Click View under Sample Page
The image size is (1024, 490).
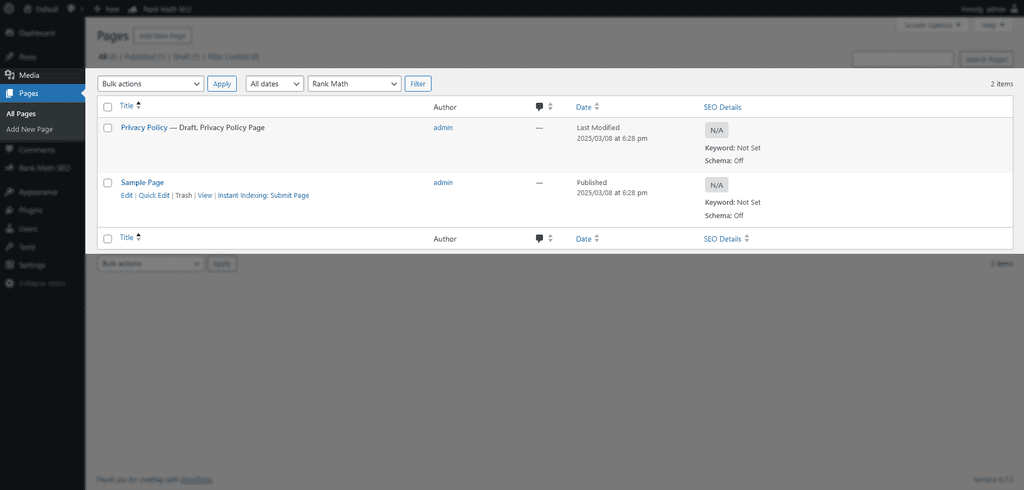coord(205,195)
